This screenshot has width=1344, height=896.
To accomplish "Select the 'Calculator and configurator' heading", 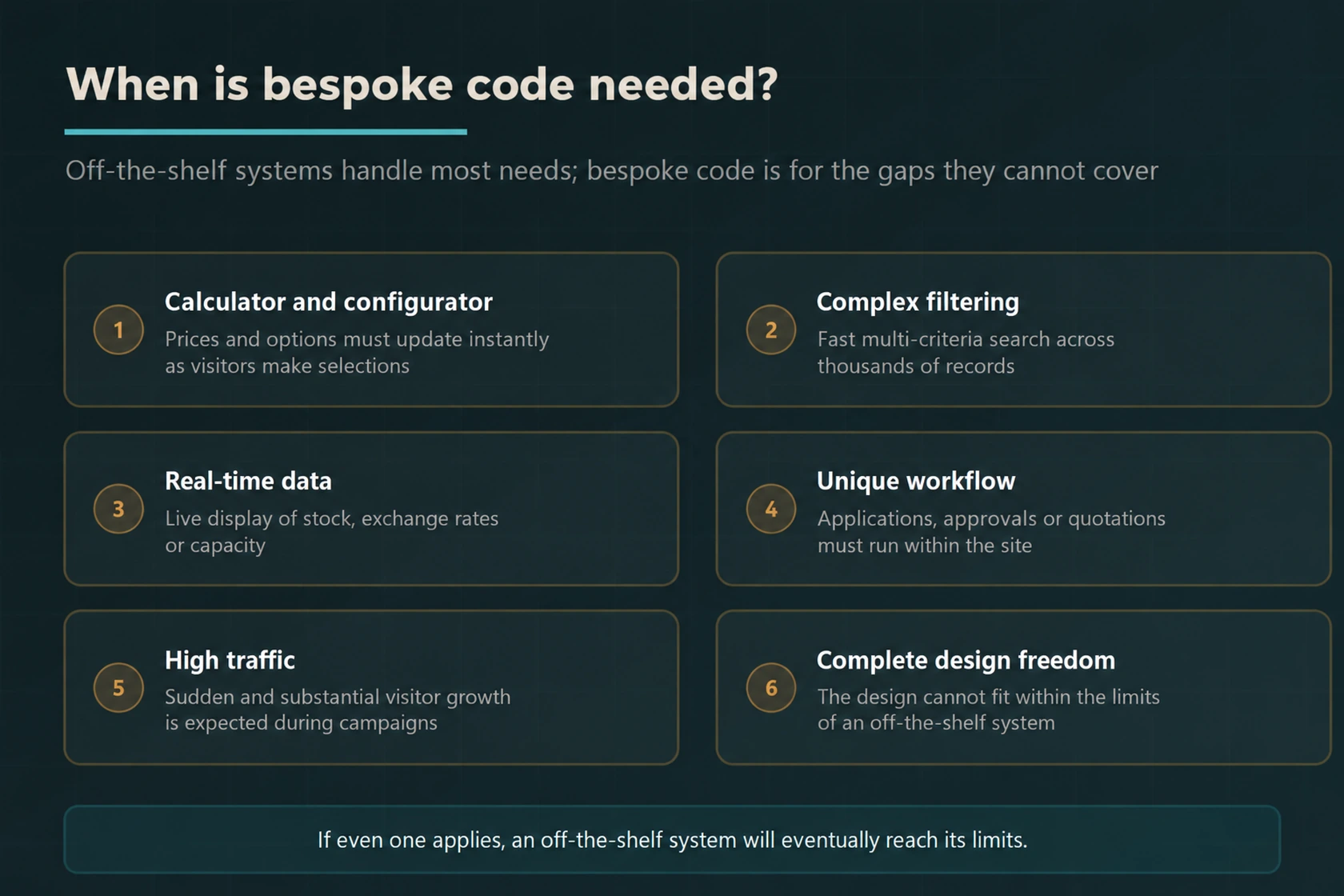I will click(329, 302).
